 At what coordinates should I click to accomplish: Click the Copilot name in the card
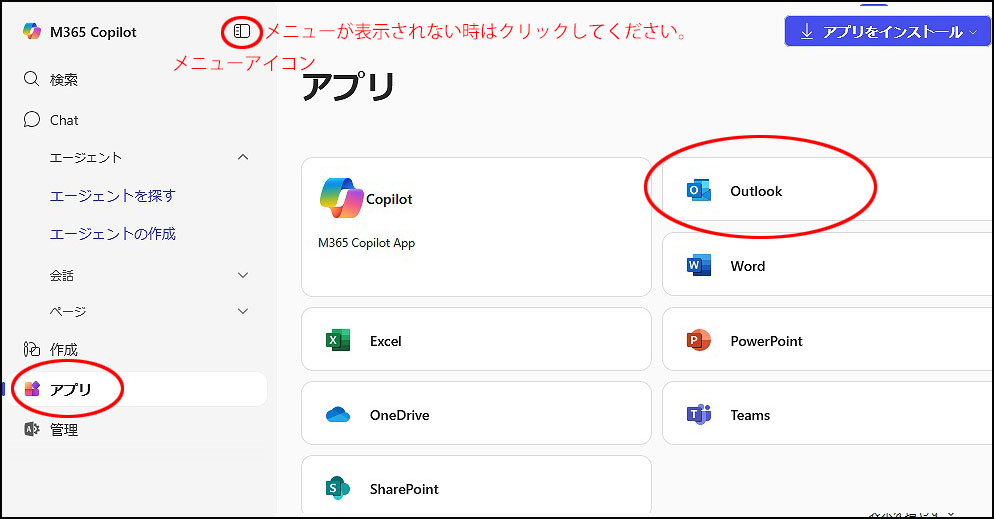pos(389,199)
